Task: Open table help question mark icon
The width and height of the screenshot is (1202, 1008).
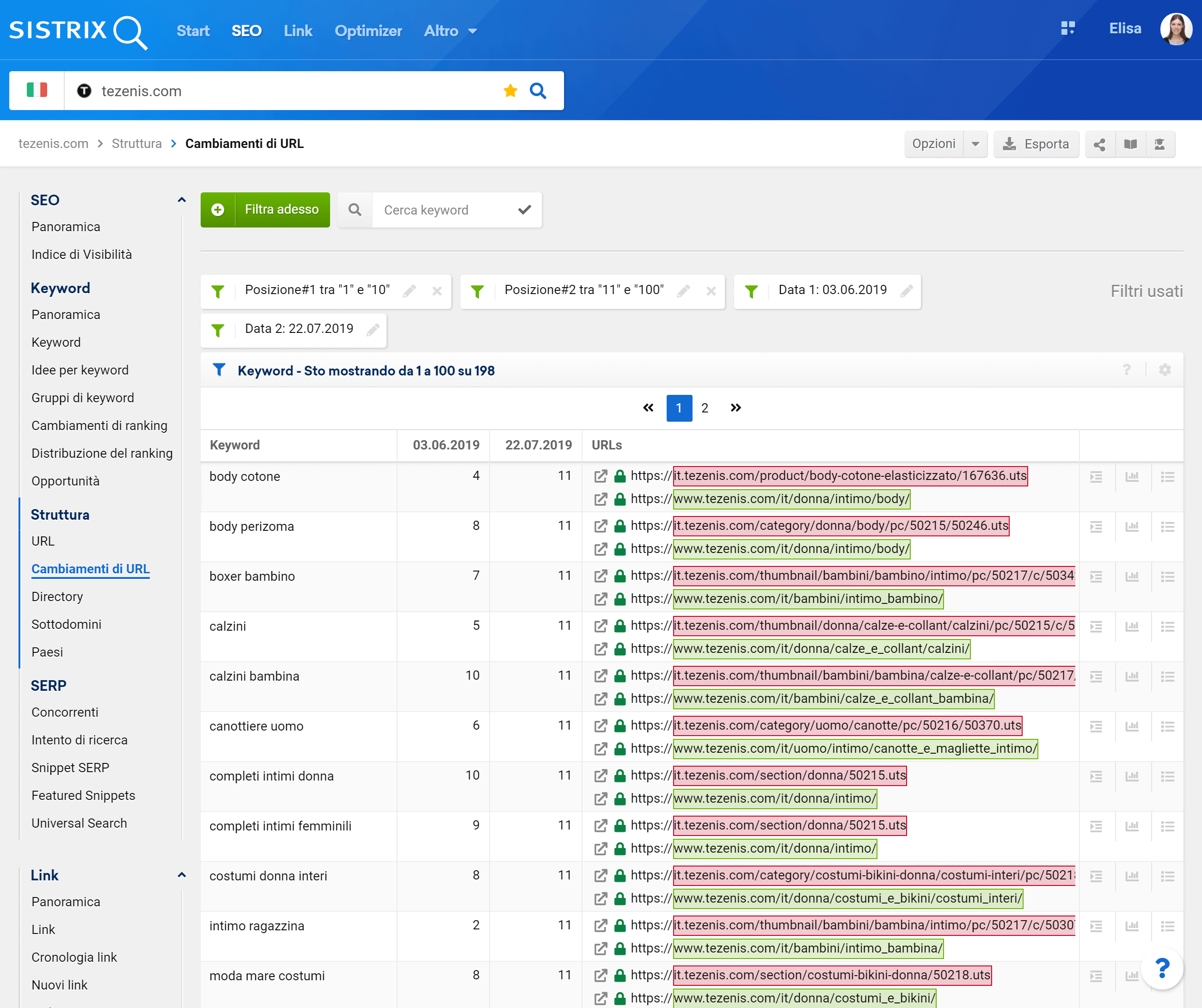Action: click(x=1127, y=370)
